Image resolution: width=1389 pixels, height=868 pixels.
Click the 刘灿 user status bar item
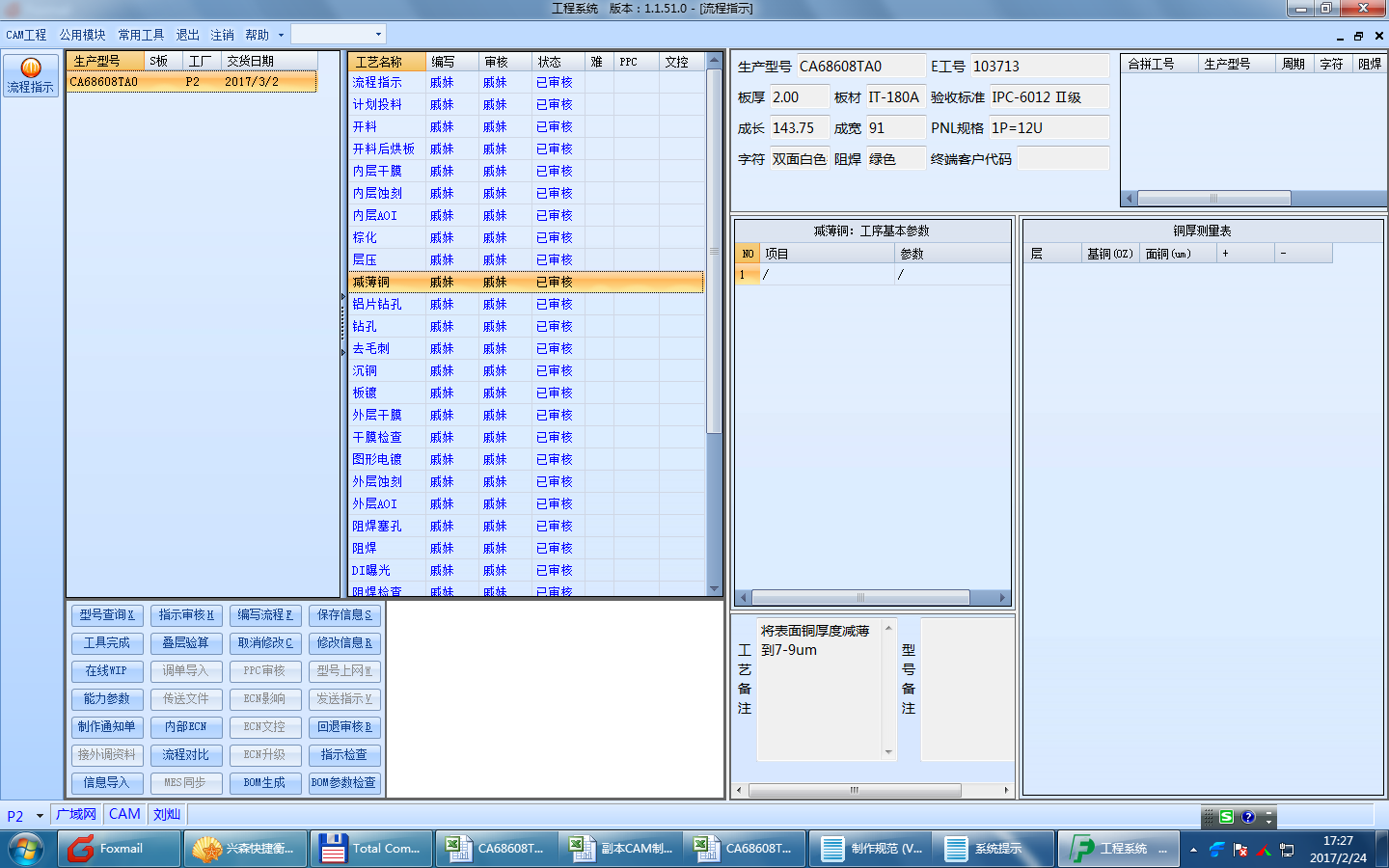167,815
